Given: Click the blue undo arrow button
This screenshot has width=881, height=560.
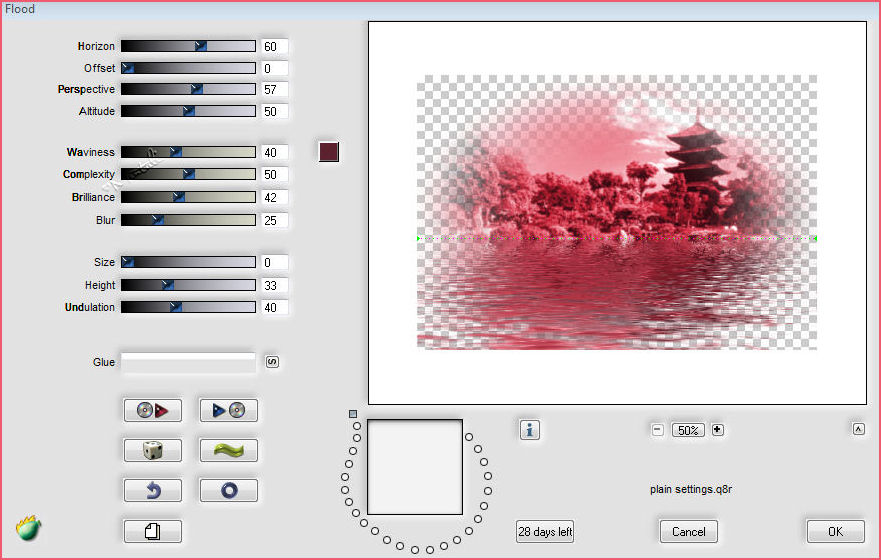Looking at the screenshot, I should pyautogui.click(x=152, y=491).
